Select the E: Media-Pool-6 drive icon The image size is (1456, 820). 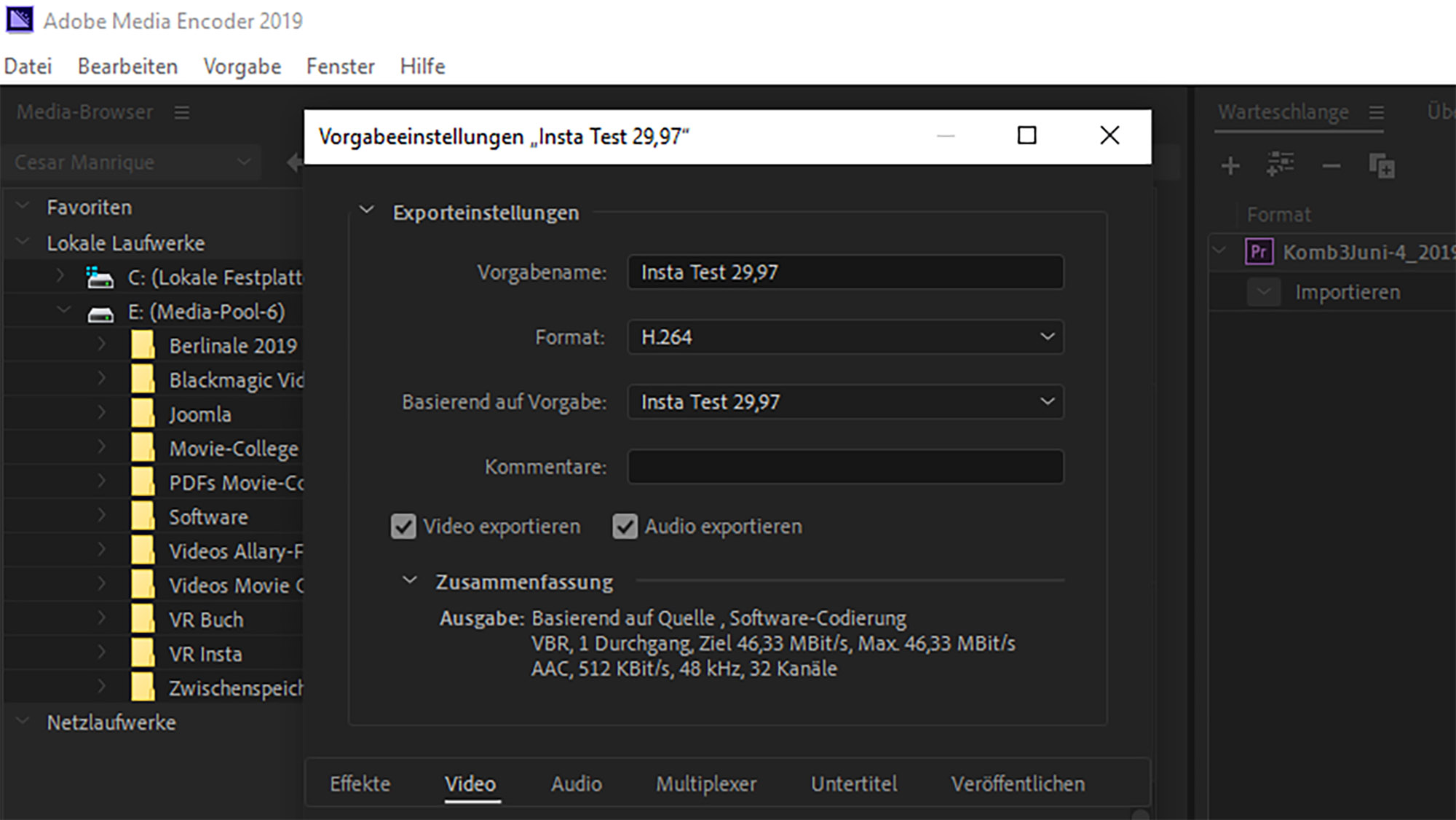pos(100,314)
